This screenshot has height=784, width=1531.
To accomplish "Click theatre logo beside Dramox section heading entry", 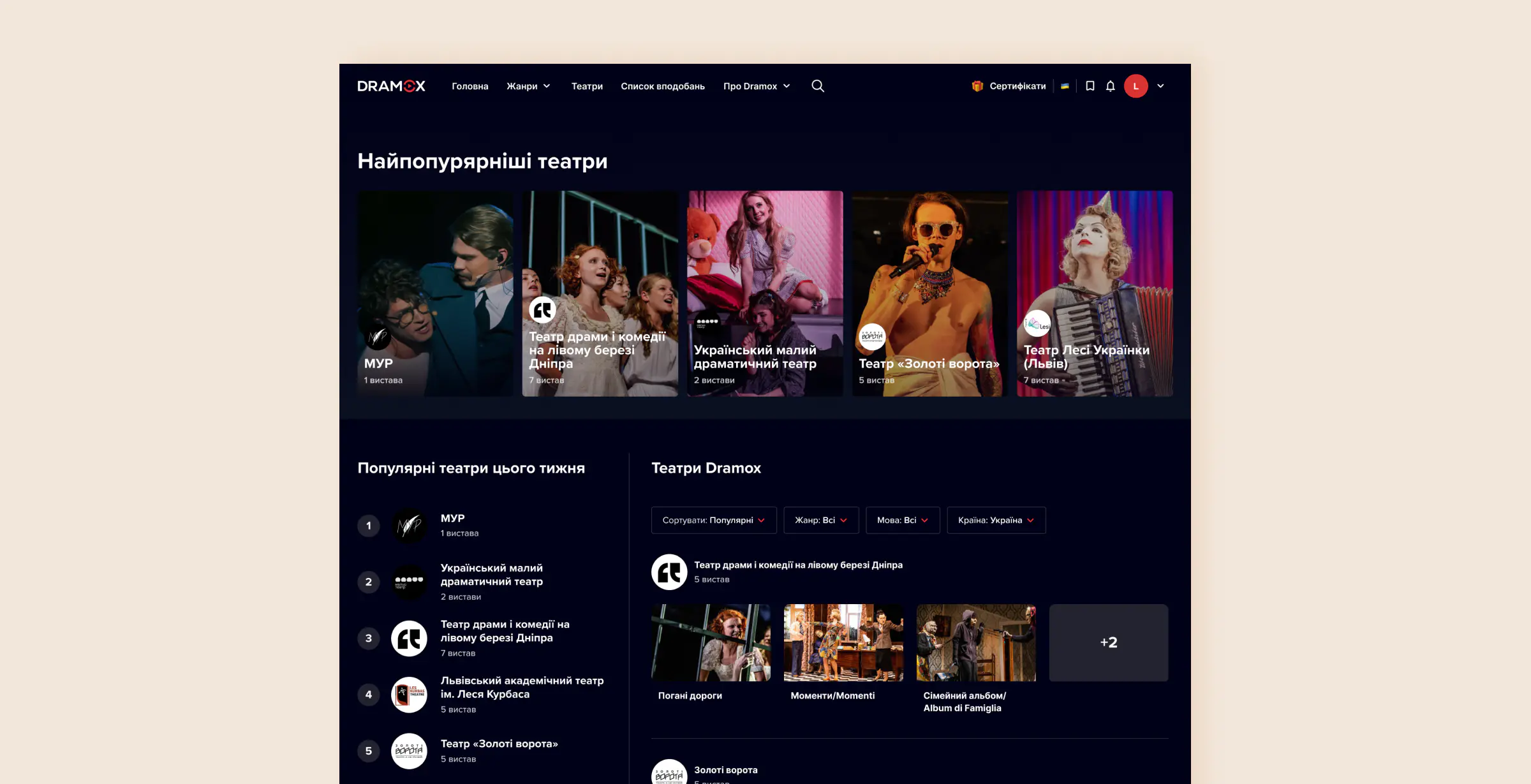I will pyautogui.click(x=669, y=572).
